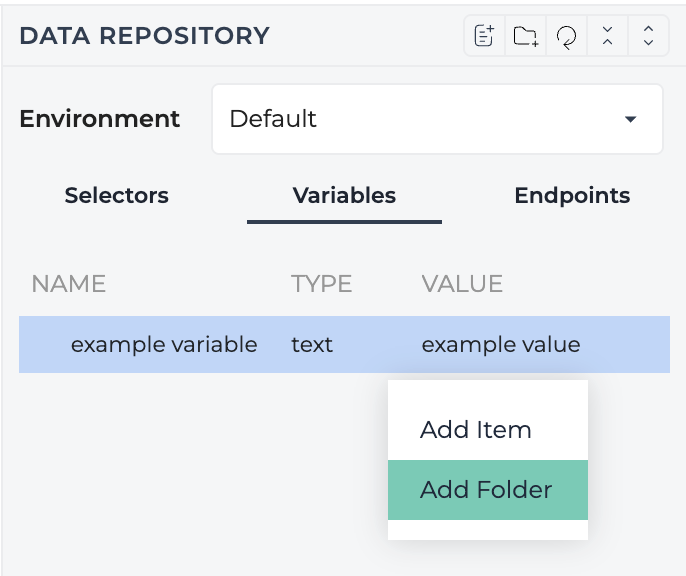The width and height of the screenshot is (686, 576).
Task: Click the Environment label
Action: [100, 119]
